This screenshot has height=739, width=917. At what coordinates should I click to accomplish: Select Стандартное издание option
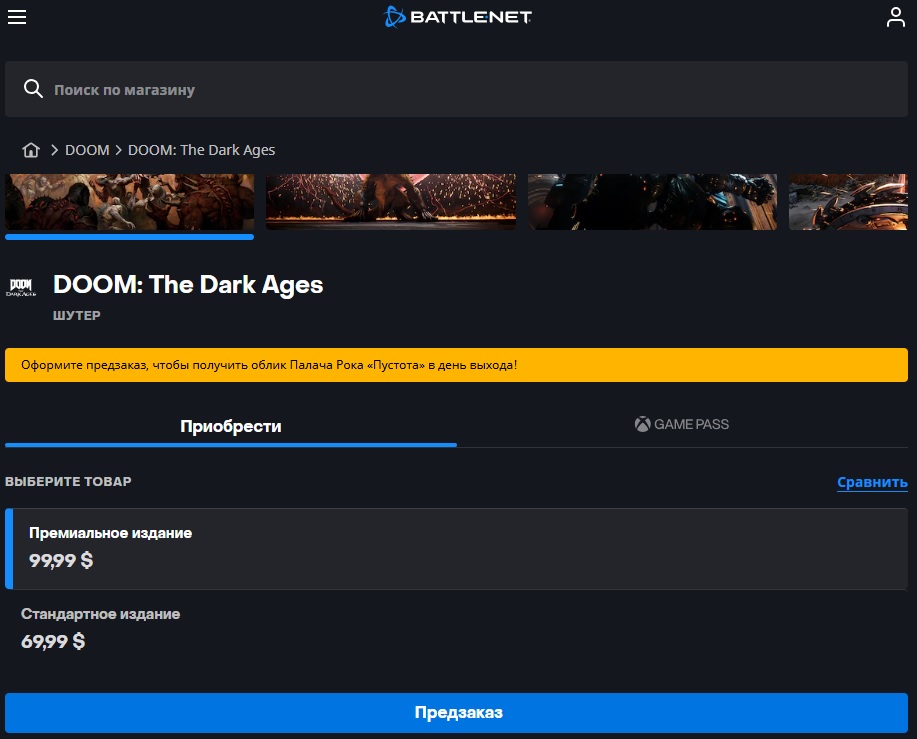pos(456,629)
